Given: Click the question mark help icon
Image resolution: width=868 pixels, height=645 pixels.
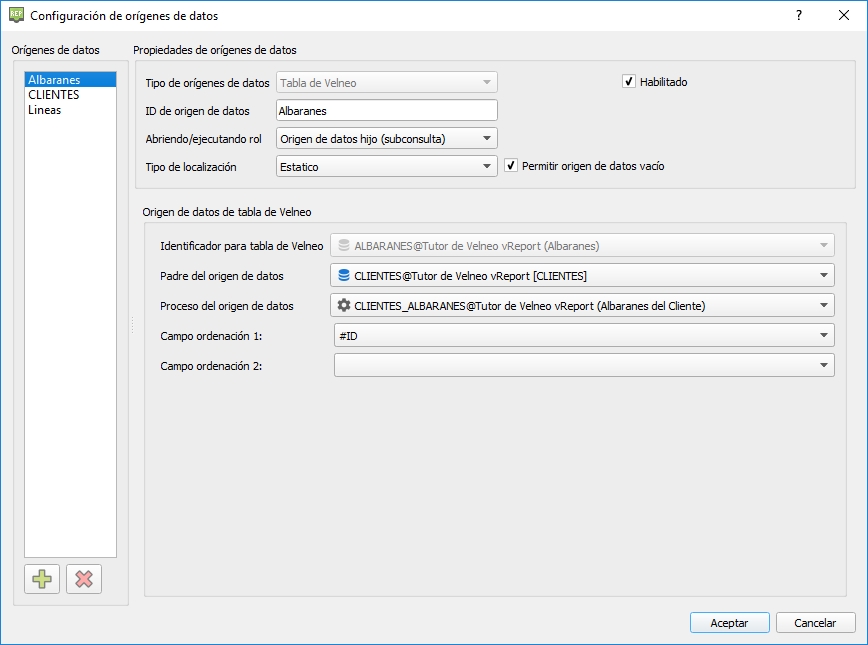Looking at the screenshot, I should point(799,16).
